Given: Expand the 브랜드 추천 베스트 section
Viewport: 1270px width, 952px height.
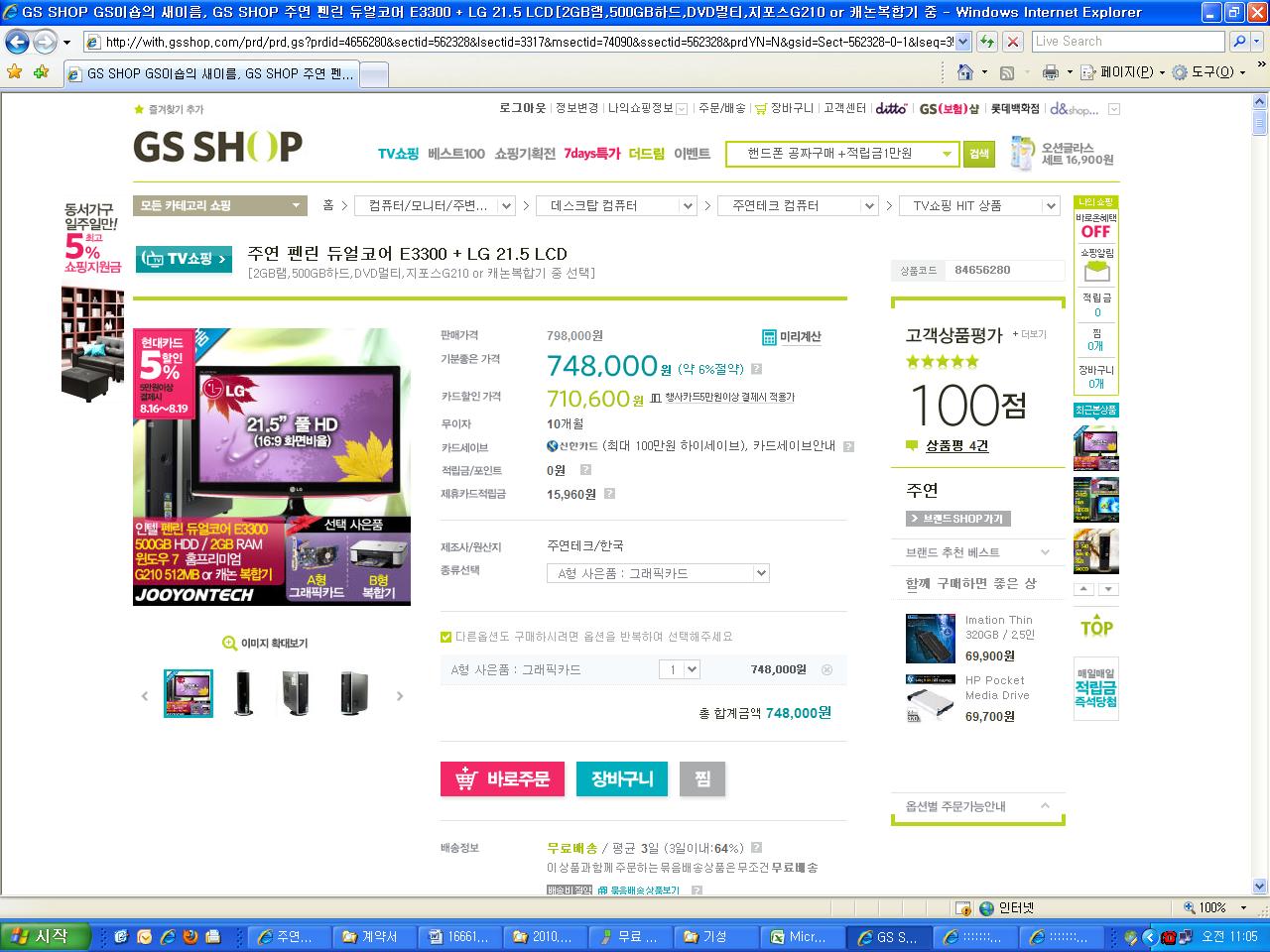Looking at the screenshot, I should [x=1045, y=552].
